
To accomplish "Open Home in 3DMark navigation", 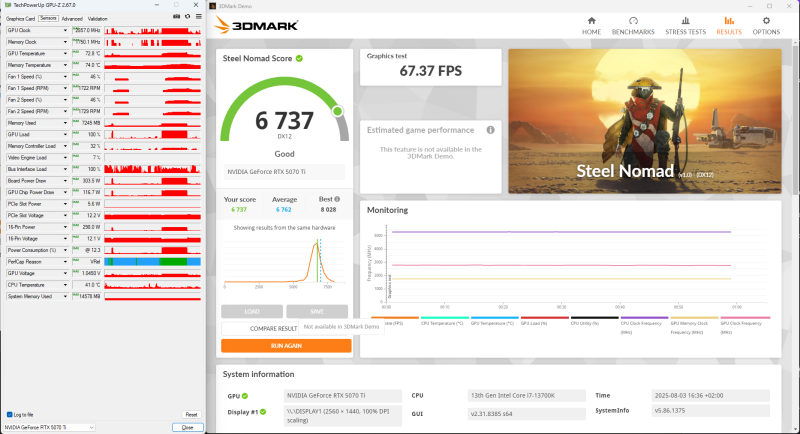I will 591,25.
